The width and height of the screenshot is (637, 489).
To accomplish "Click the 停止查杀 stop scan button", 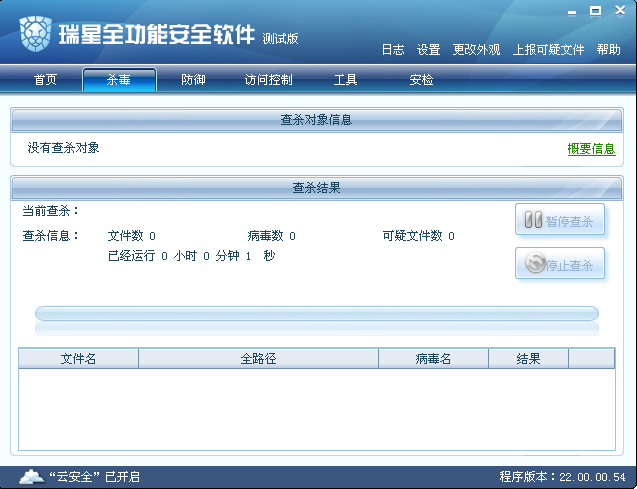I will (560, 263).
